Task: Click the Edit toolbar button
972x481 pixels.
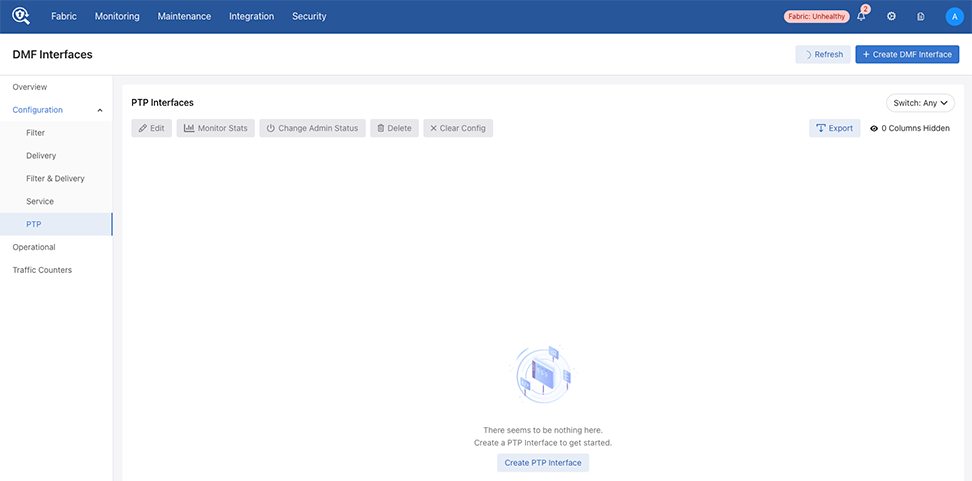Action: [151, 128]
